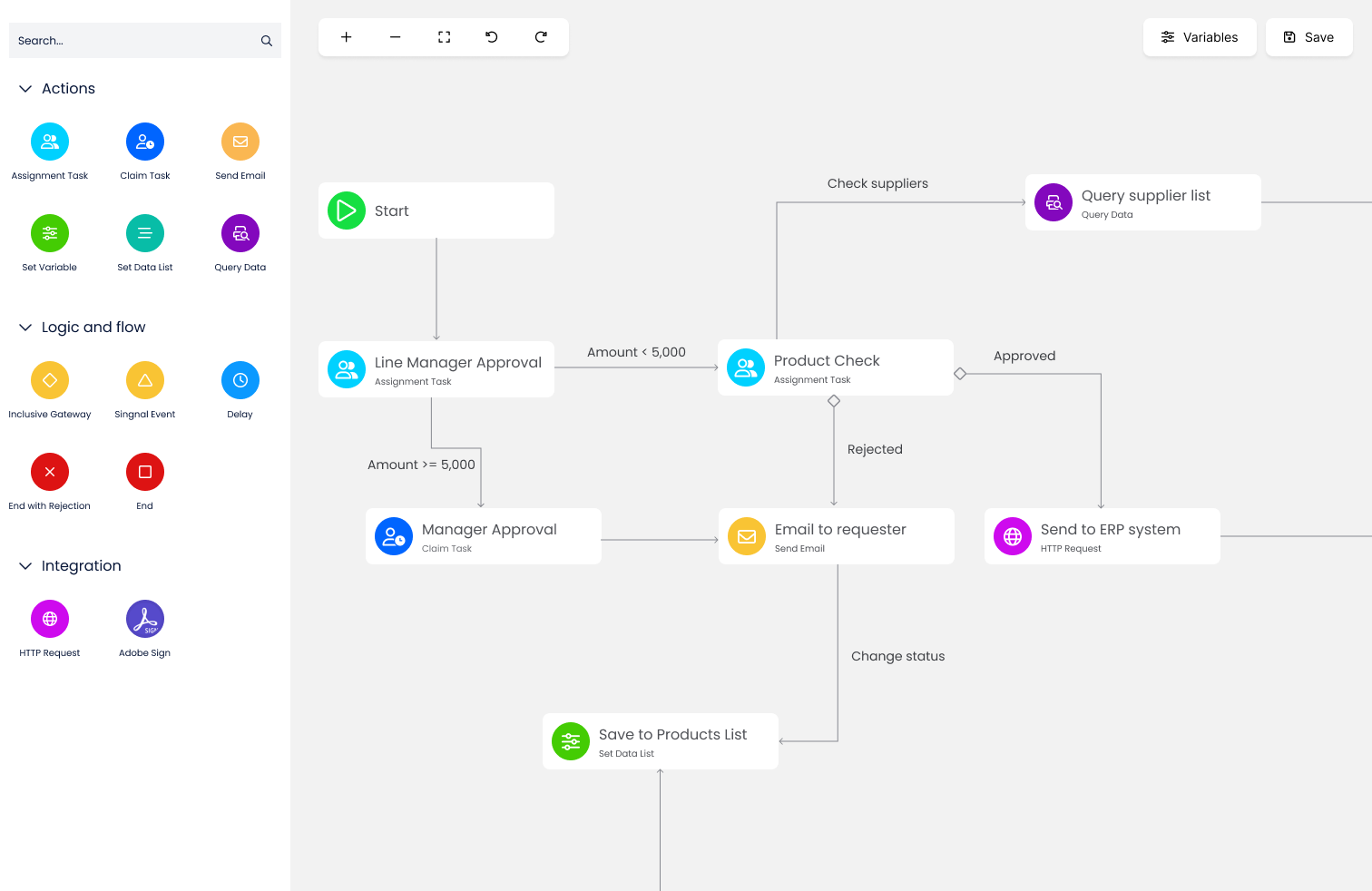Select the Claim Task action icon
Screen dimensions: 1372x891
[144, 141]
